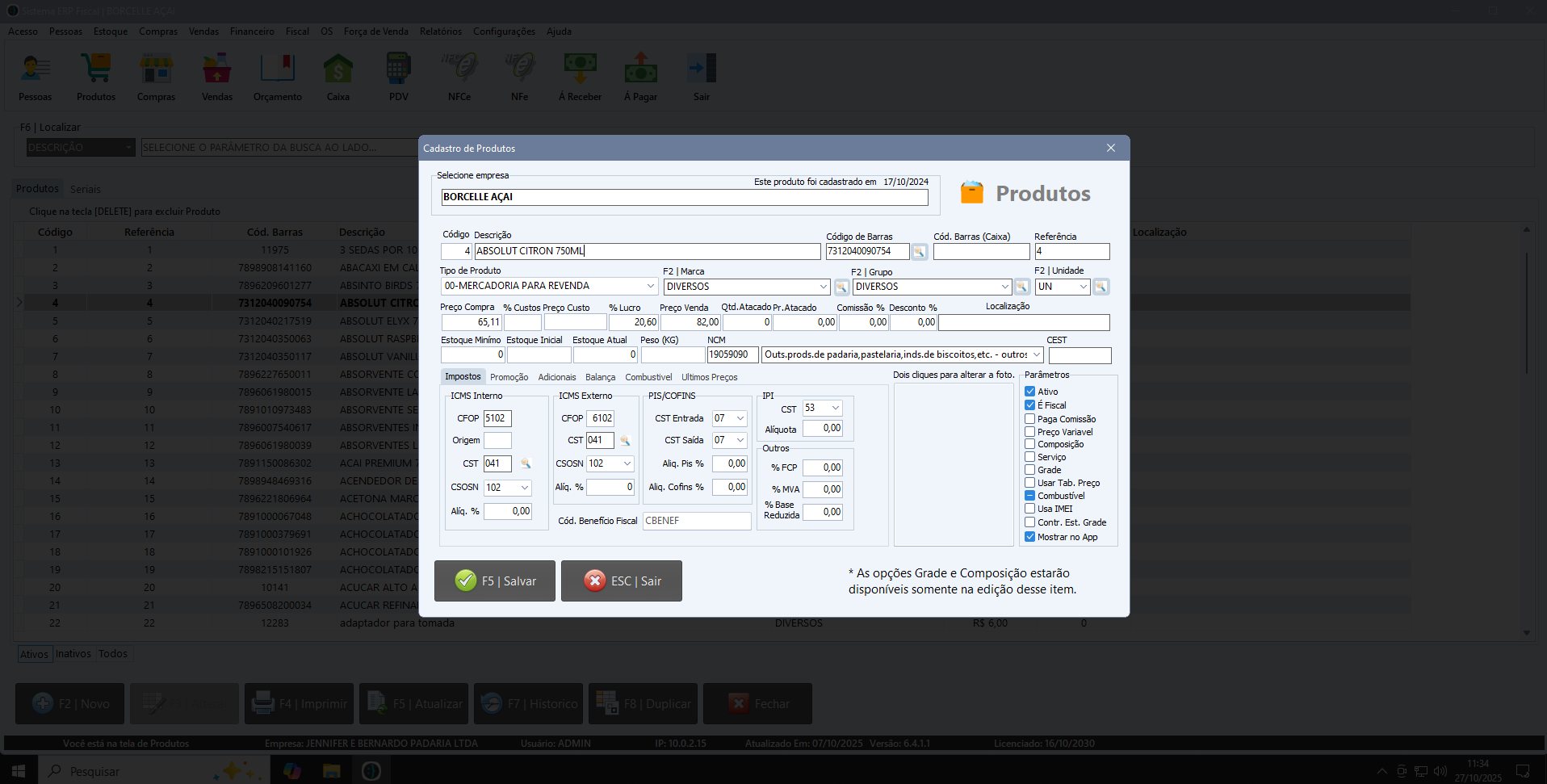
Task: Click the Windows Start icon
Action: (18, 771)
